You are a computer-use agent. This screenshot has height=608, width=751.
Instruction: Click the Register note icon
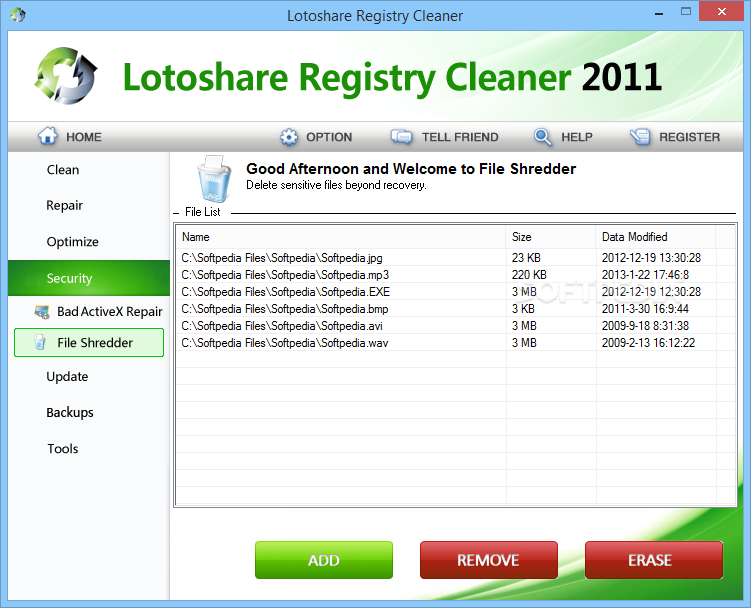640,137
